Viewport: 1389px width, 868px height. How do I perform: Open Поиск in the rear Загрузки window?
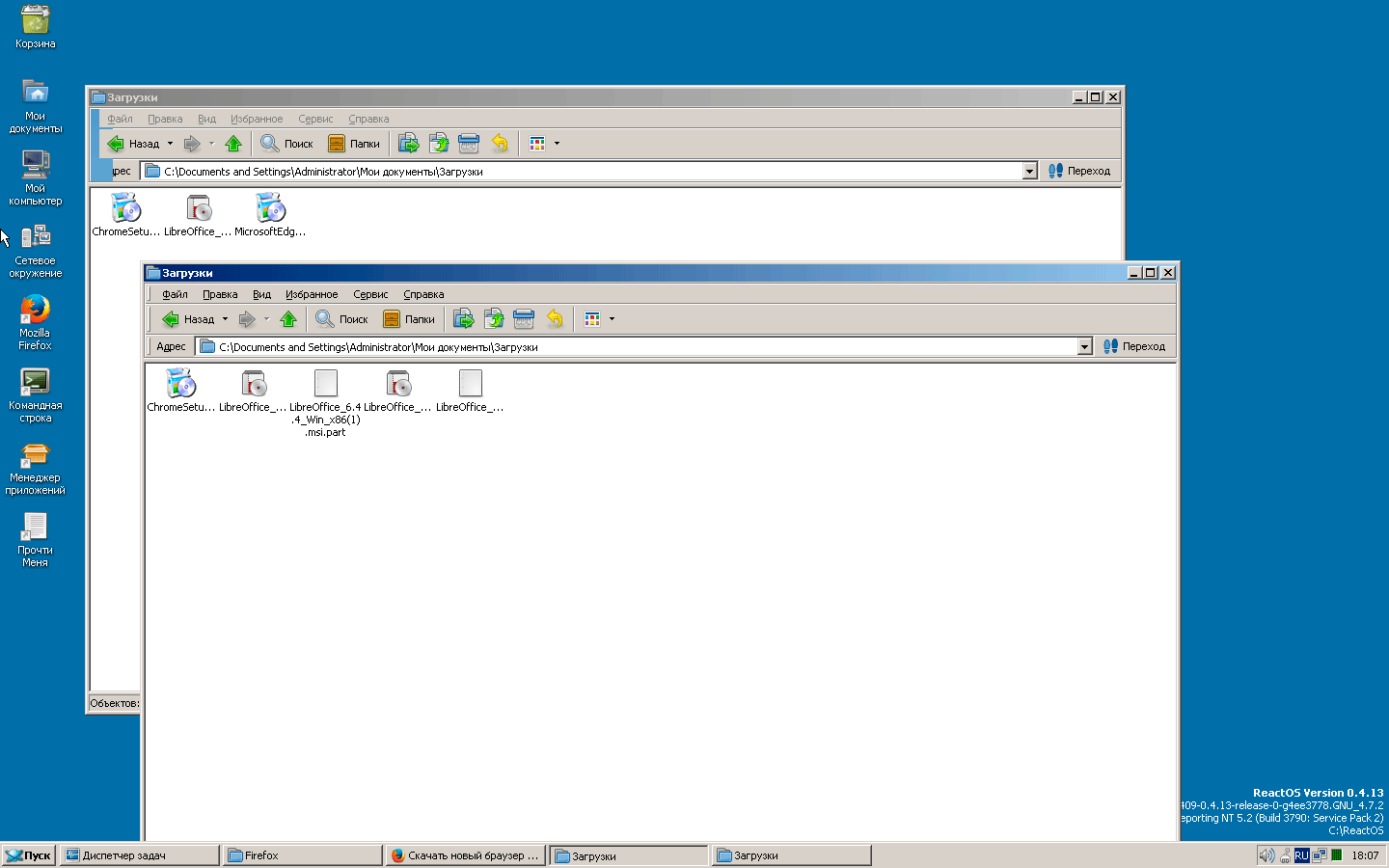287,144
